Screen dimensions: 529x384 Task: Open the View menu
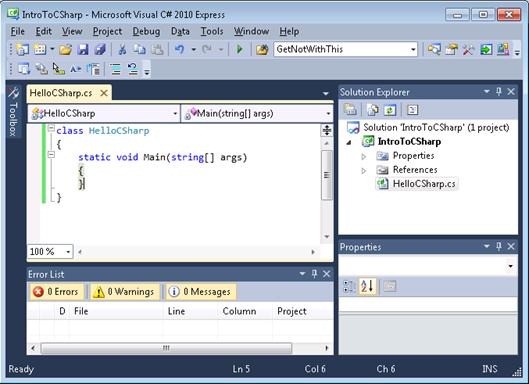pos(72,31)
